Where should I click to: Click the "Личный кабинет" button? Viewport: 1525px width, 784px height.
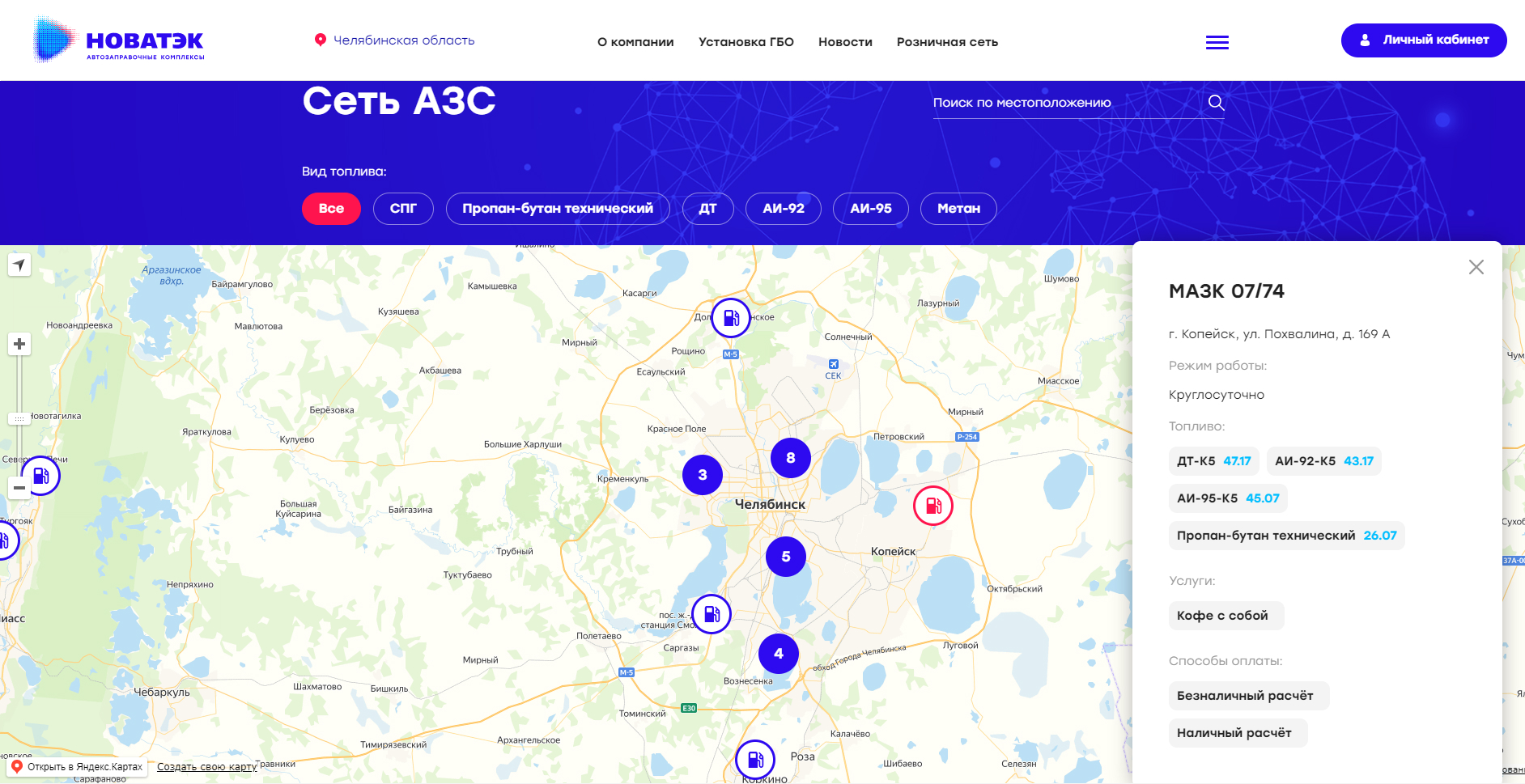tap(1423, 40)
